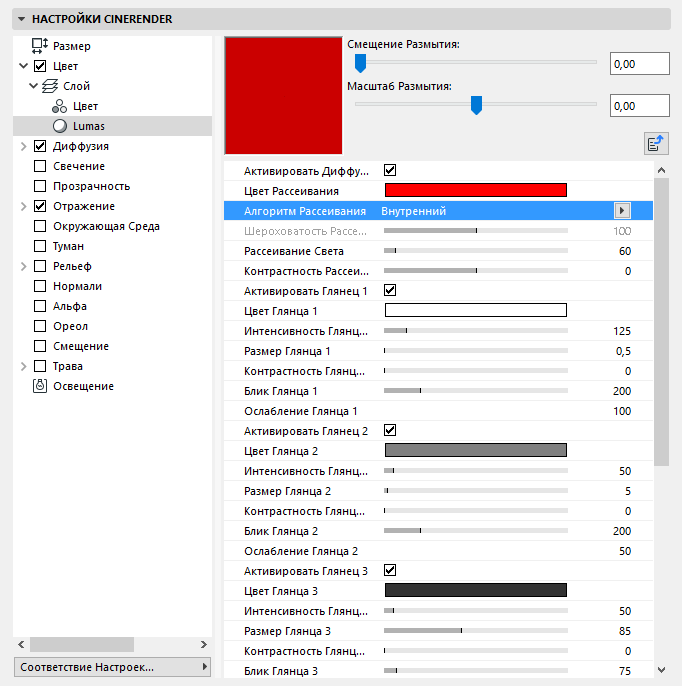This screenshot has height=686, width=682.
Task: Uncheck the Диффузия channel checkbox
Action: coord(40,146)
